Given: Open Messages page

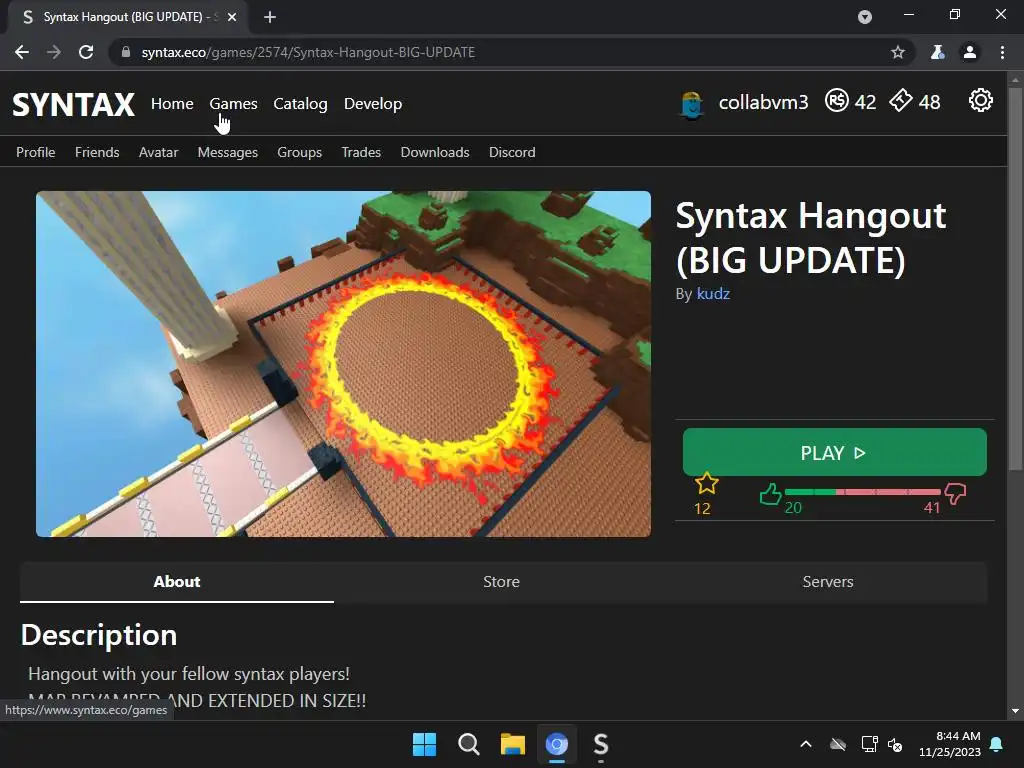Looking at the screenshot, I should 227,152.
